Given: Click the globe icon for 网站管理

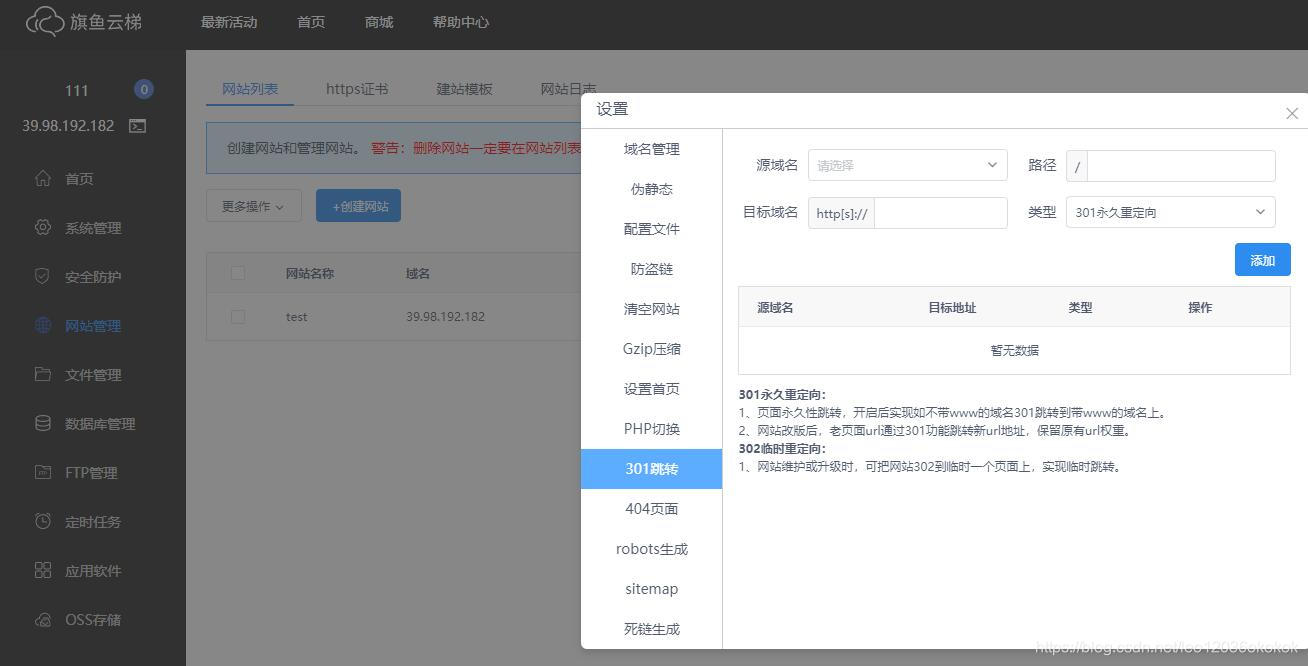Looking at the screenshot, I should [x=42, y=325].
